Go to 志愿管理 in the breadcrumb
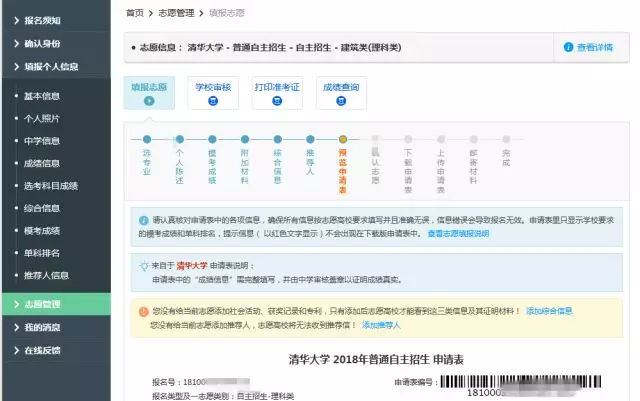 (x=176, y=13)
